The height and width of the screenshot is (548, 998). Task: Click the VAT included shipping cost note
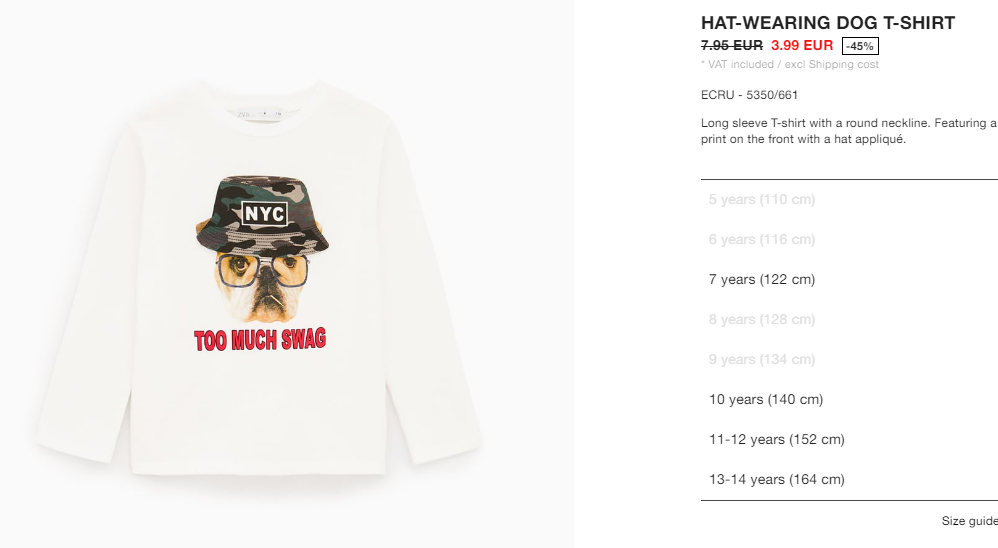[789, 64]
